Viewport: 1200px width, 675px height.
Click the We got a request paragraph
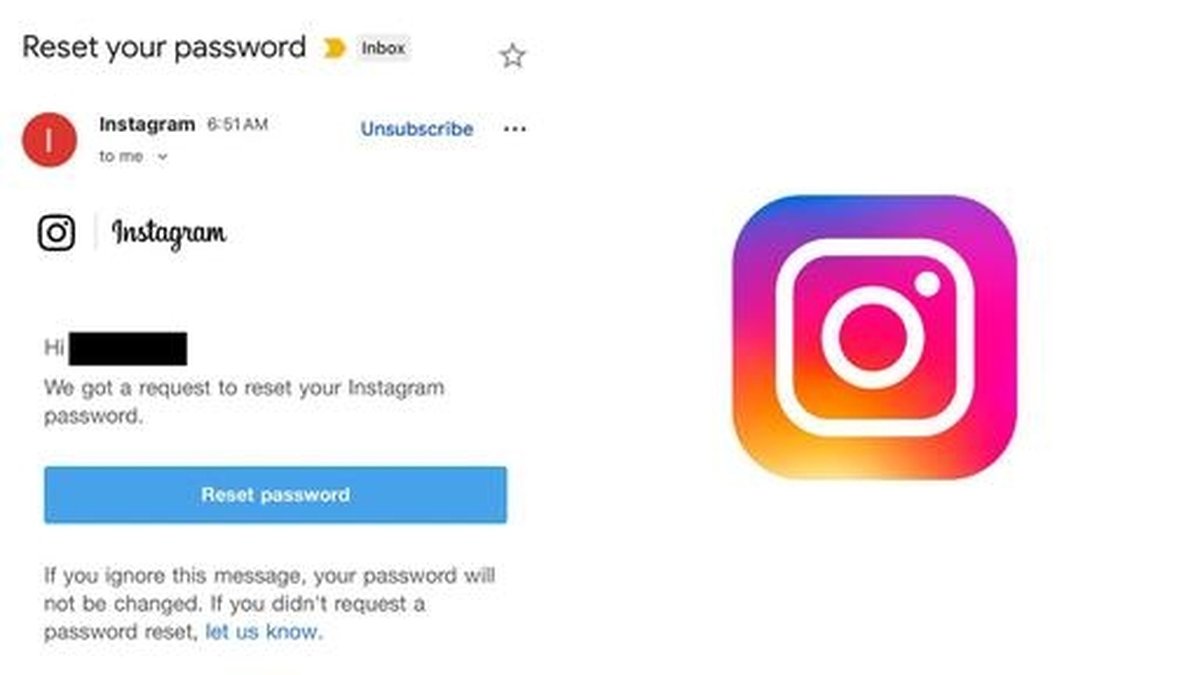click(x=244, y=402)
